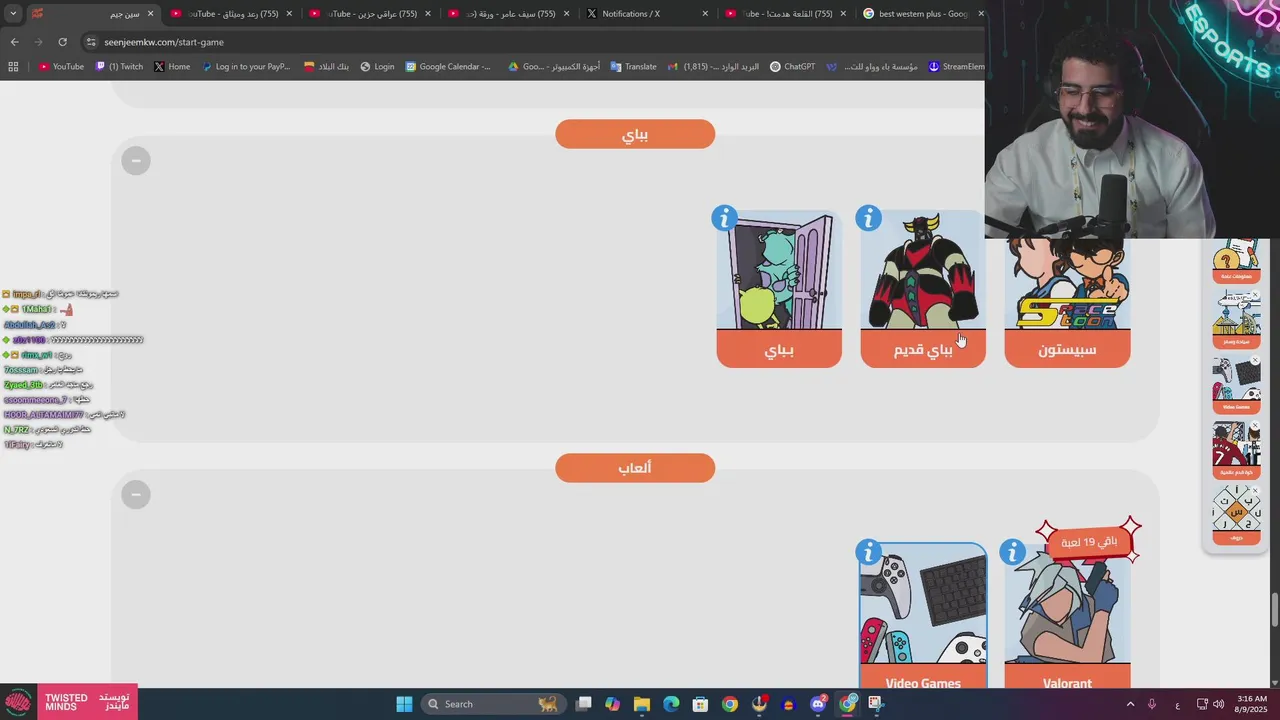Go back in browser history
The height and width of the screenshot is (720, 1280).
14,42
